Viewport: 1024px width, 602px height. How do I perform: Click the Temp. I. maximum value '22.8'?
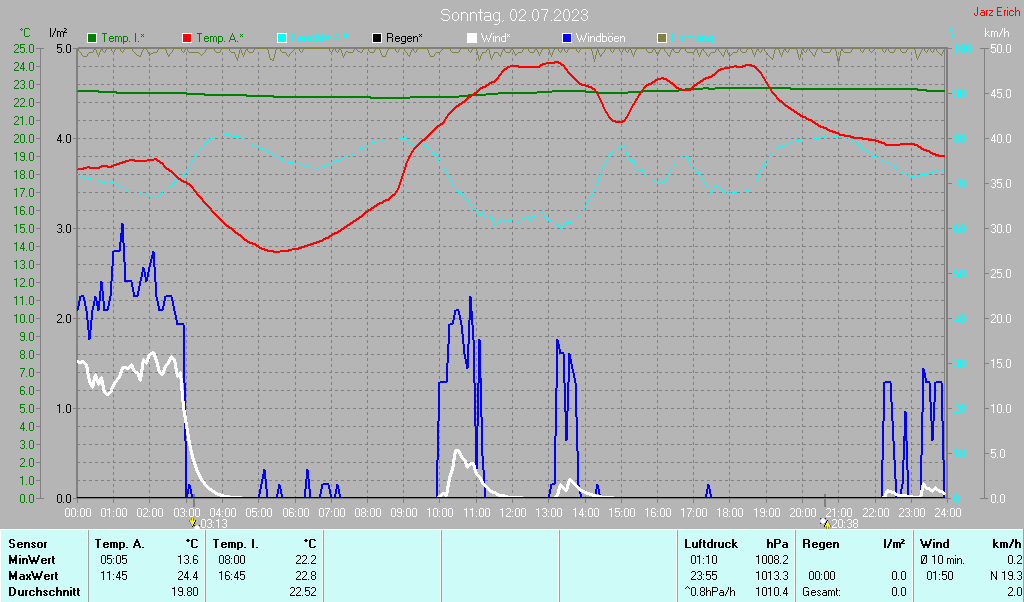[x=305, y=577]
